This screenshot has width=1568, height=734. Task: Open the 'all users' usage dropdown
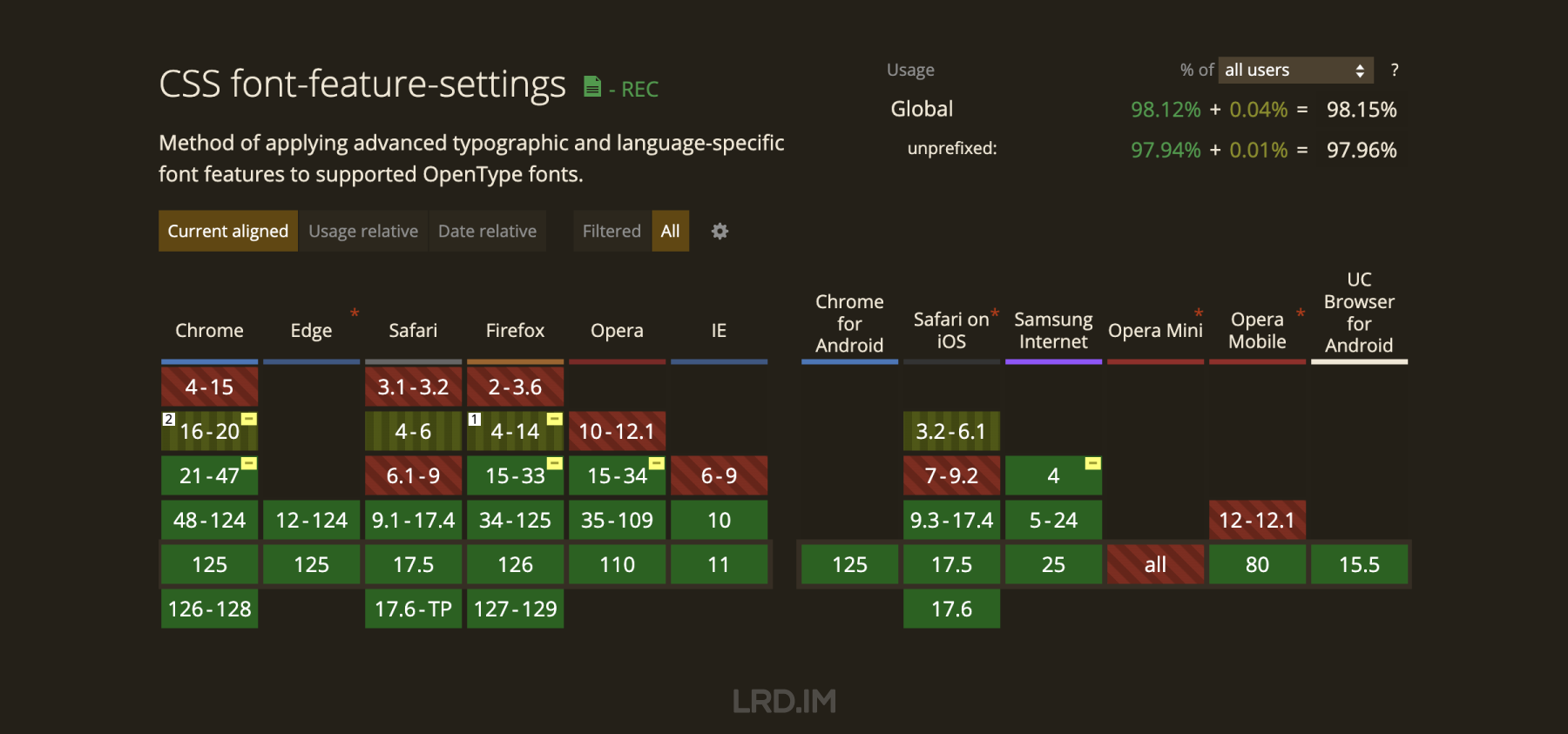point(1295,70)
